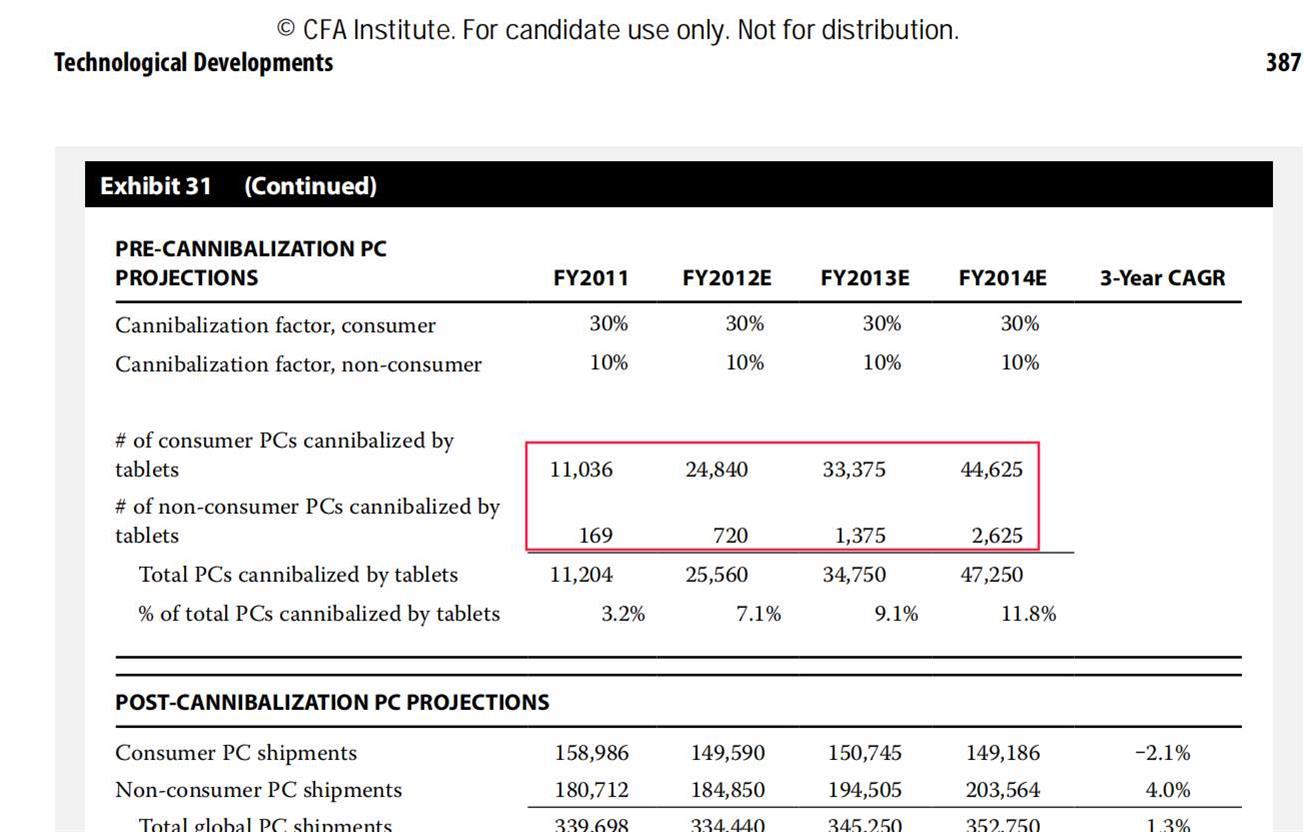Select the "3-Year CAGR" column header
Screen dimensions: 1305x832
[x=1162, y=278]
